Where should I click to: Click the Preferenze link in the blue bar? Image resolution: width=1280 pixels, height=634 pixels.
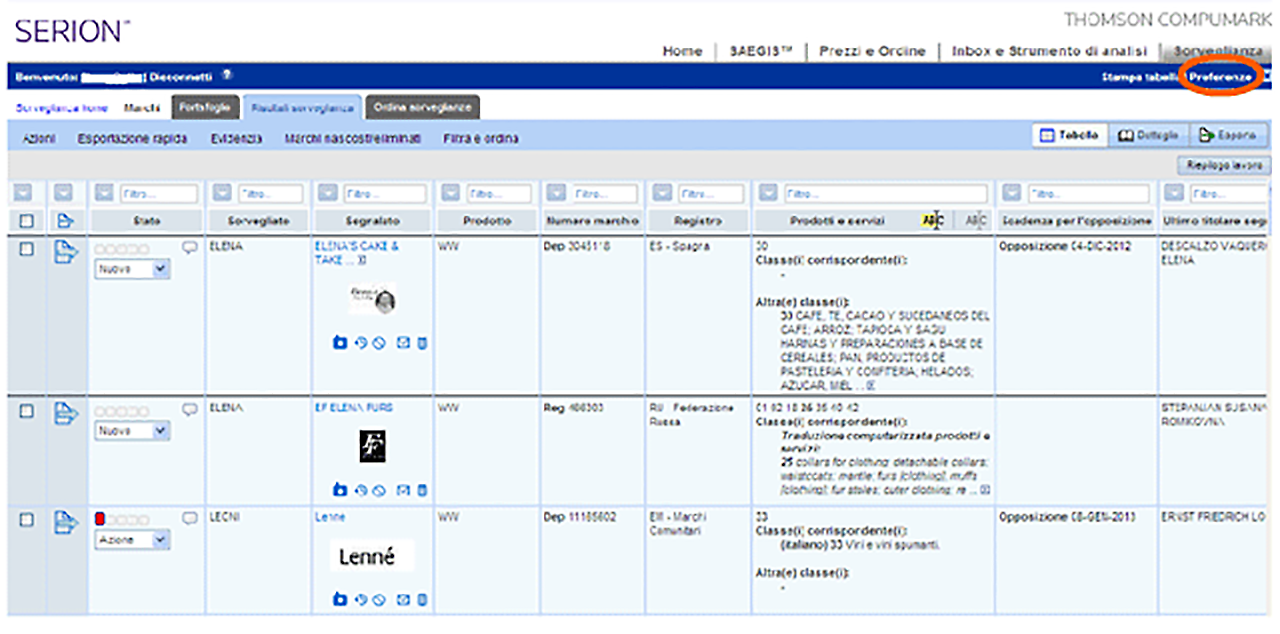[x=1219, y=77]
